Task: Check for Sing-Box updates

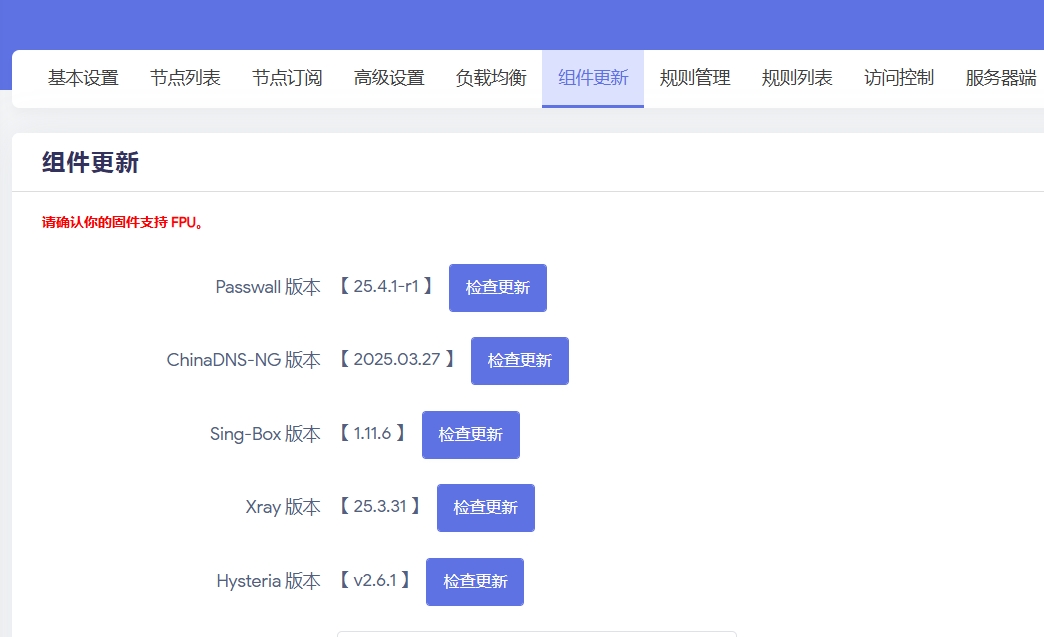Action: [x=471, y=435]
